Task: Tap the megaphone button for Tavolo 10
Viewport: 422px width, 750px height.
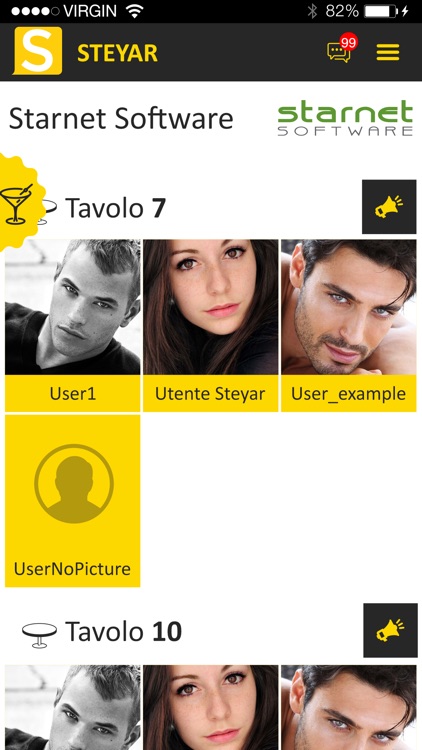Action: [x=389, y=630]
